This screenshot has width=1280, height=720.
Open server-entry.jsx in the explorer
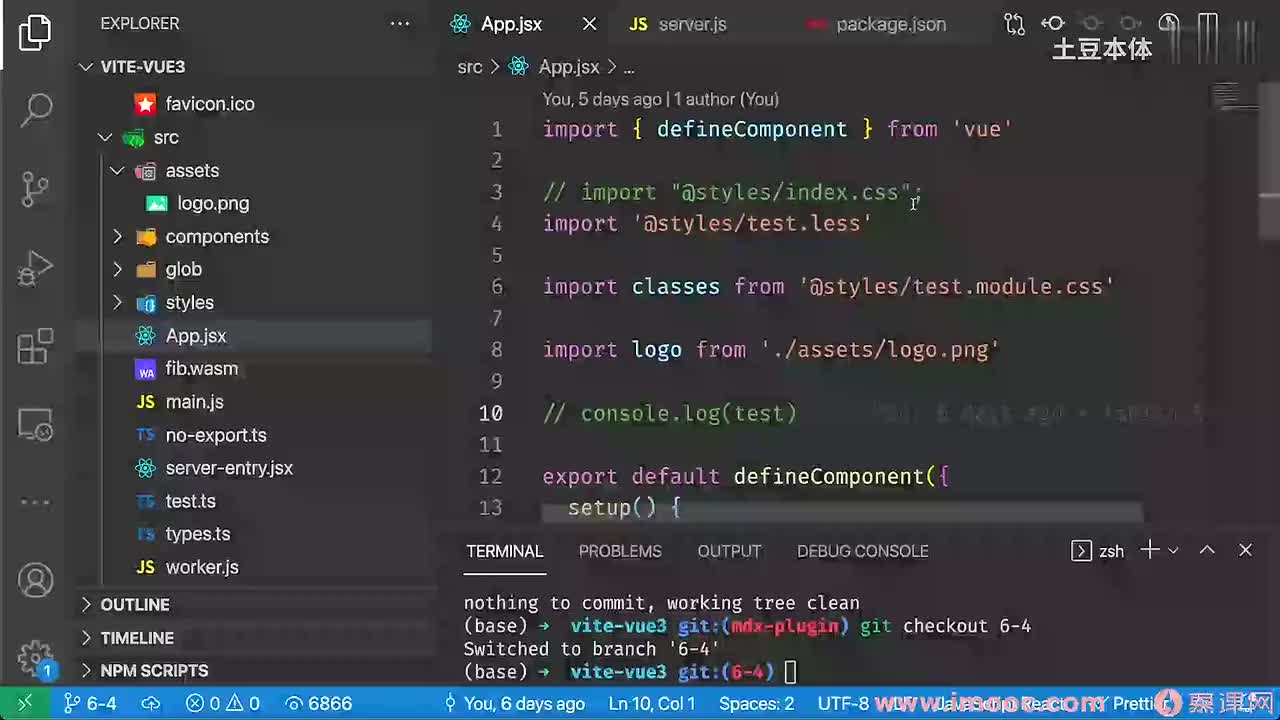tap(229, 468)
